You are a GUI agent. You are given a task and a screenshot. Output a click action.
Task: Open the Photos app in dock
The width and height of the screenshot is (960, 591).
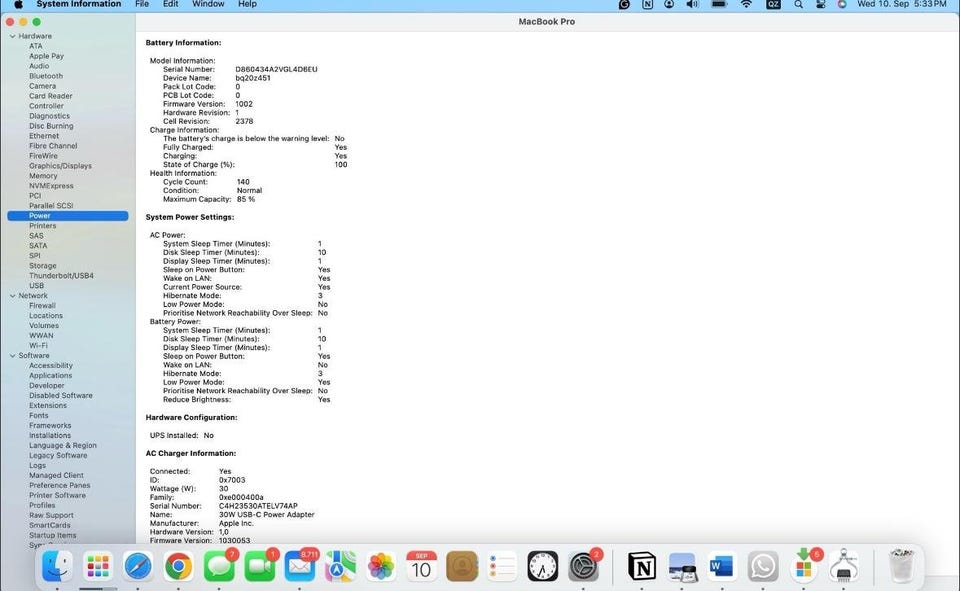(381, 567)
